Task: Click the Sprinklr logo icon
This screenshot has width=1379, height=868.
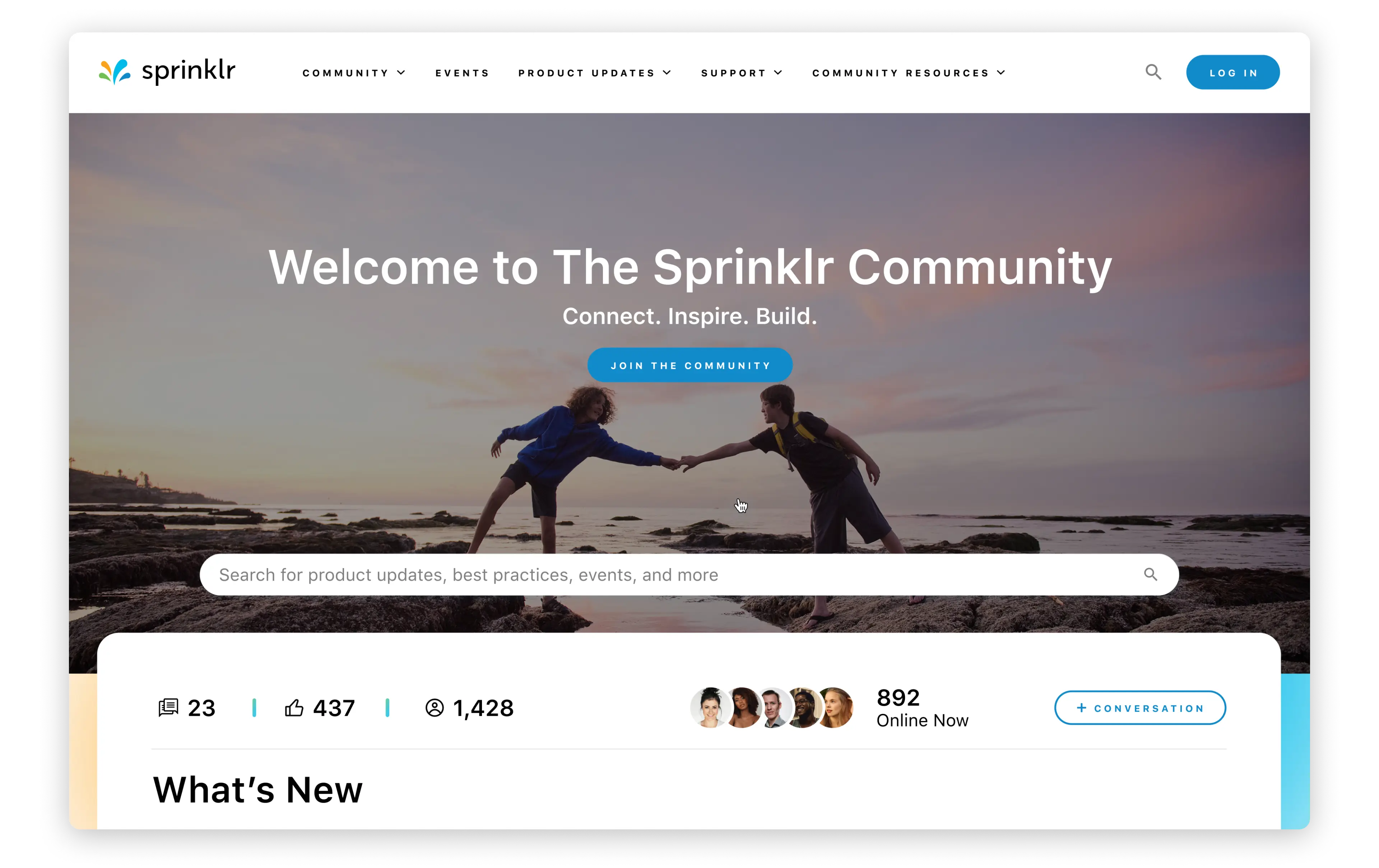Action: [113, 72]
